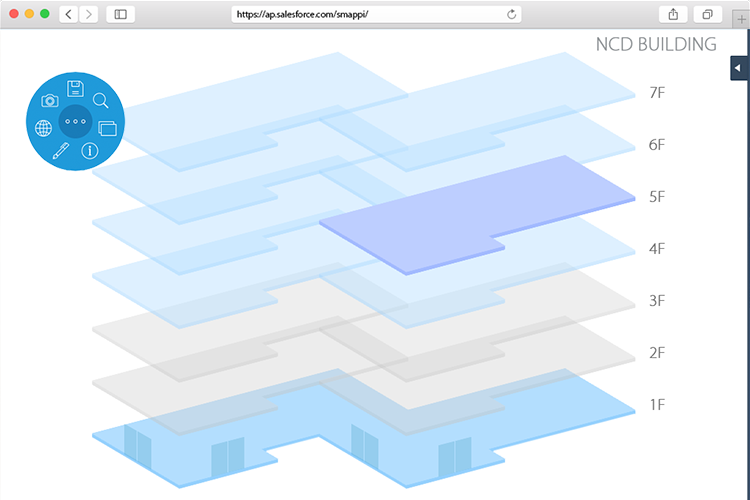Show all tabs overview button

707,14
